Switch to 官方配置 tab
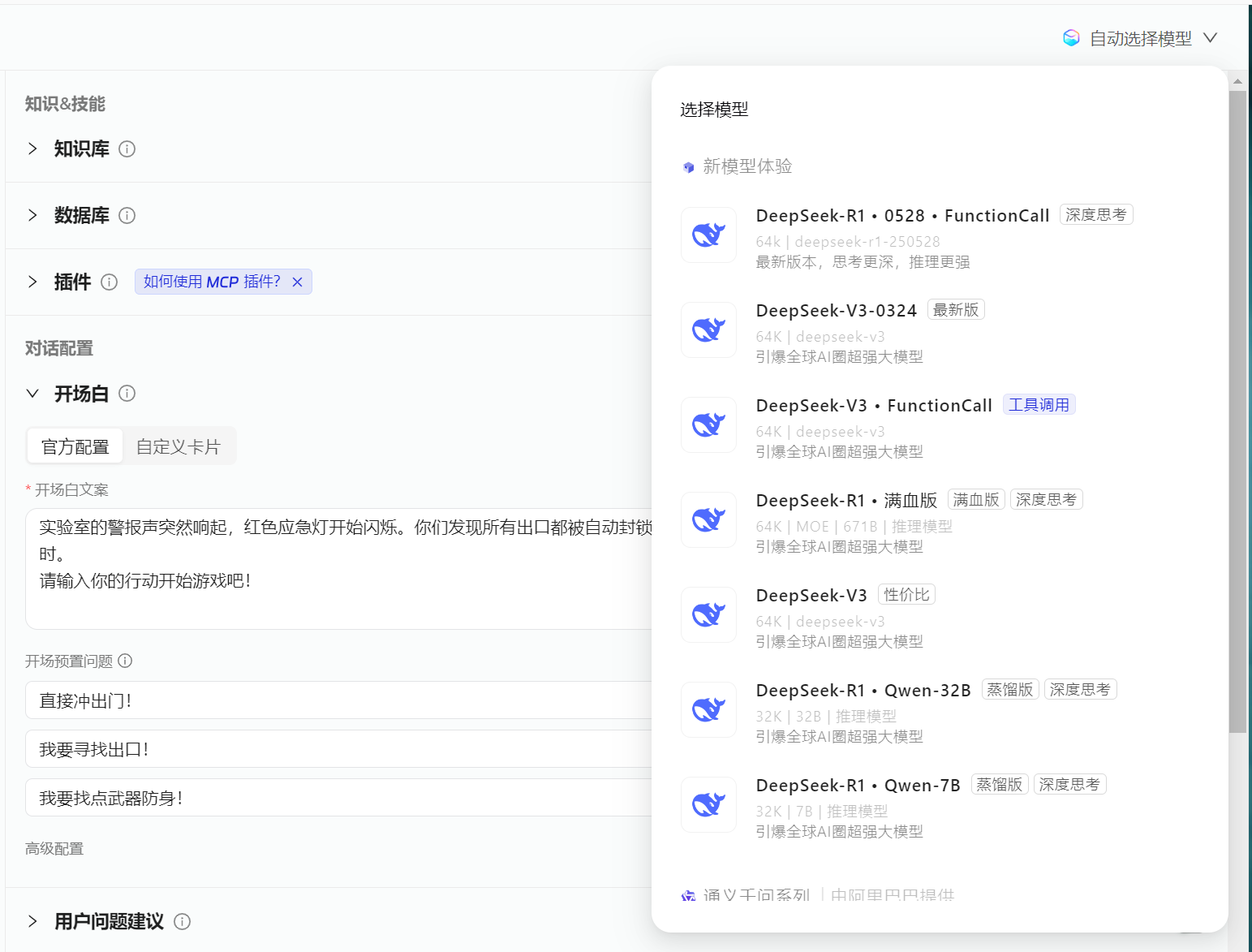Screen dimensions: 1252x952 [75, 446]
